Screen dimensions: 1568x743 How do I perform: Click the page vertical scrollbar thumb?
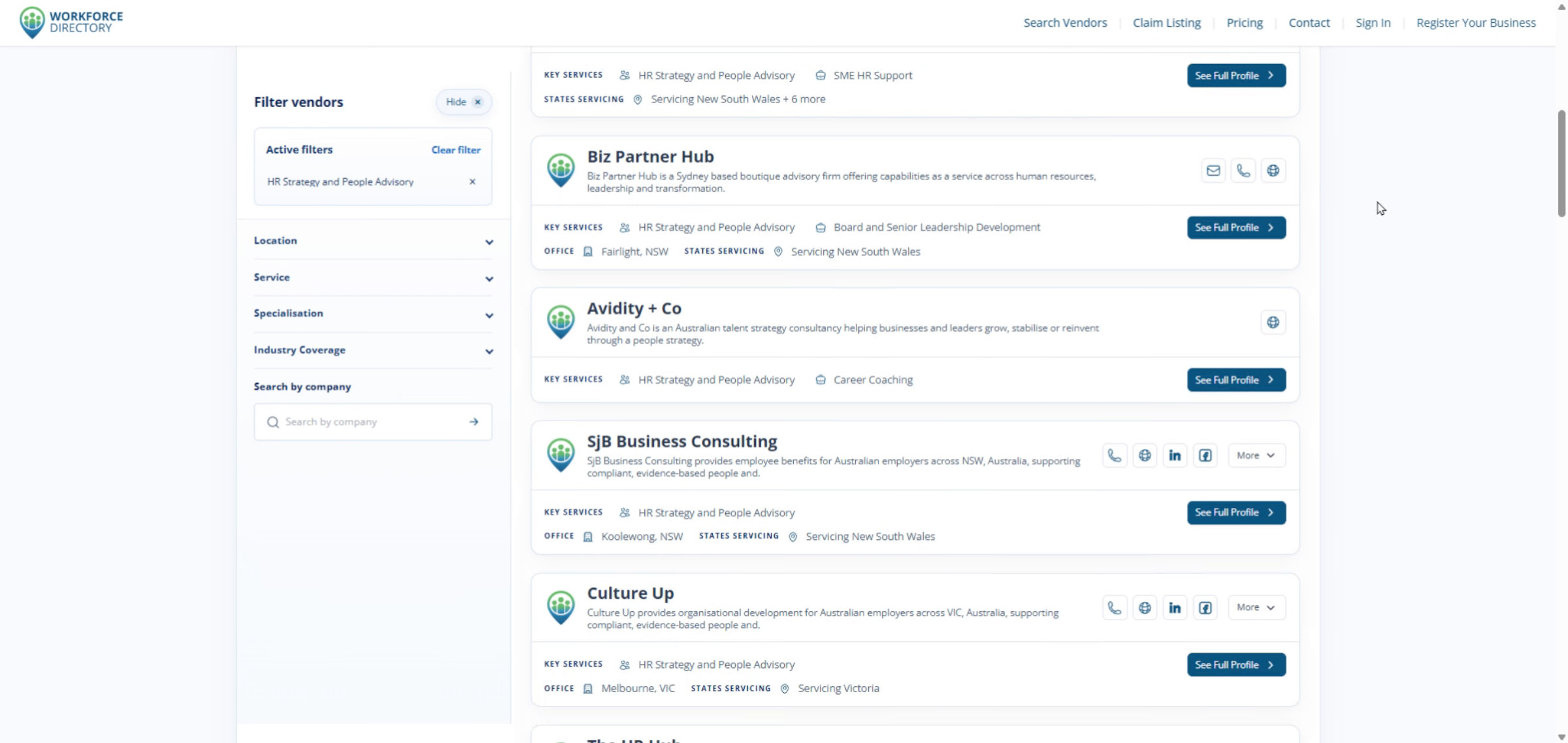(x=1561, y=163)
